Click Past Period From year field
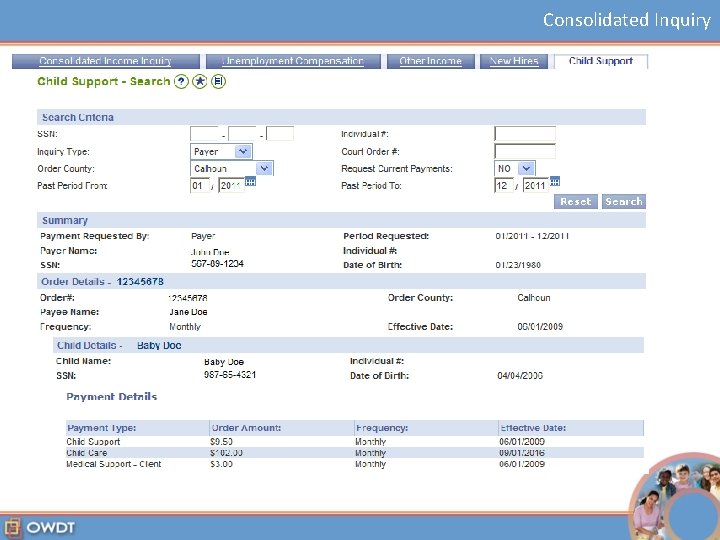Image resolution: width=720 pixels, height=540 pixels. click(231, 186)
